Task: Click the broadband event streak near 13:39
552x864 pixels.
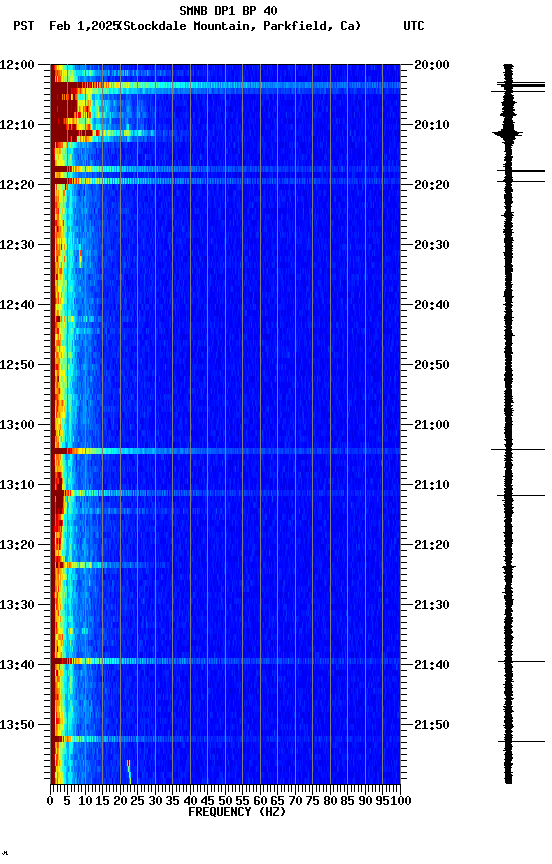Action: coord(225,661)
